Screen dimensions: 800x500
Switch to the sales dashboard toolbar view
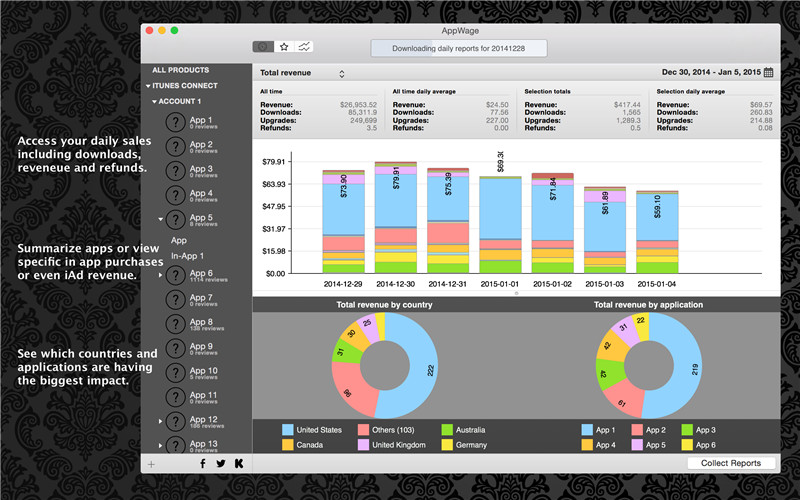click(264, 46)
